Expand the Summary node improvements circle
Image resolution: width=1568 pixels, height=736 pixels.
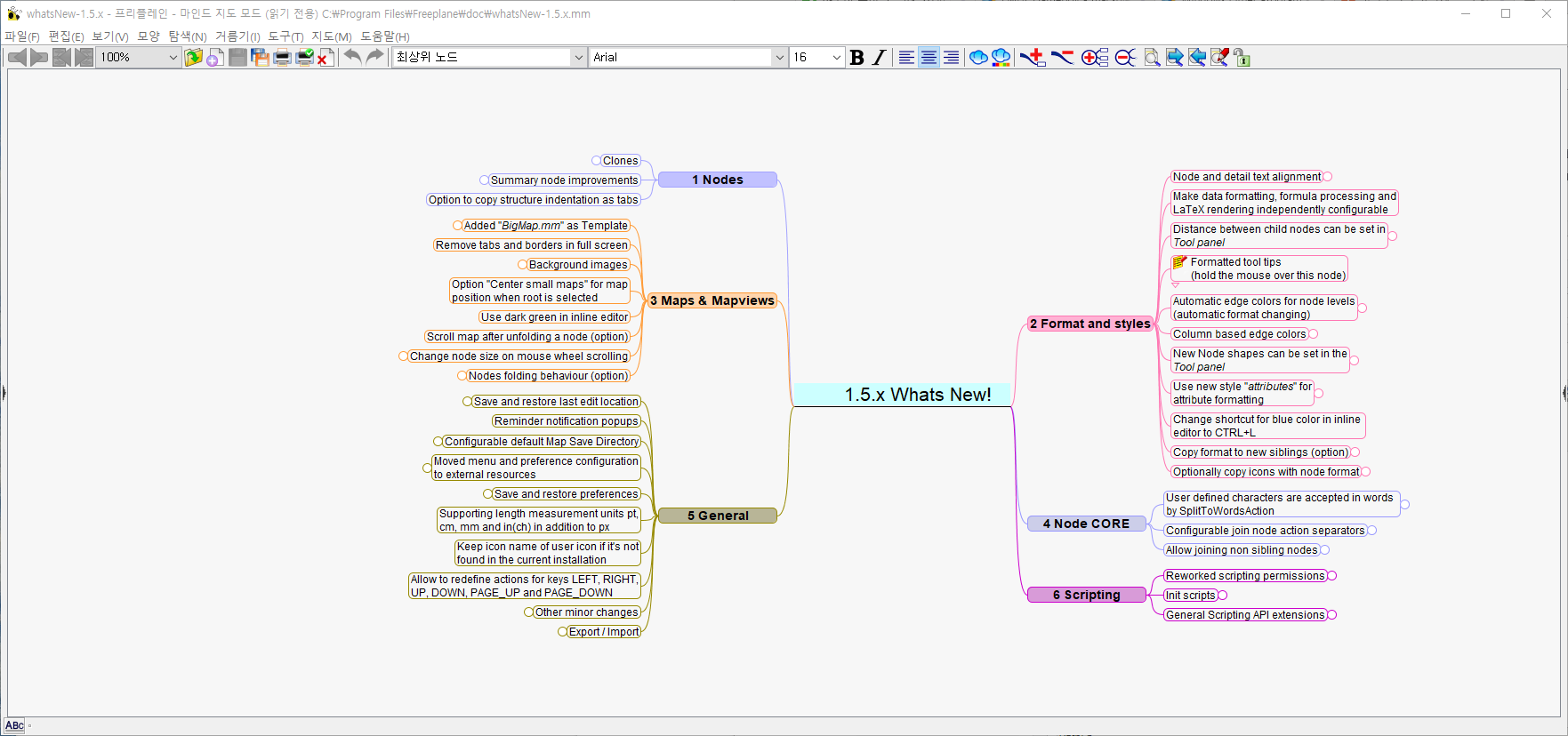484,180
